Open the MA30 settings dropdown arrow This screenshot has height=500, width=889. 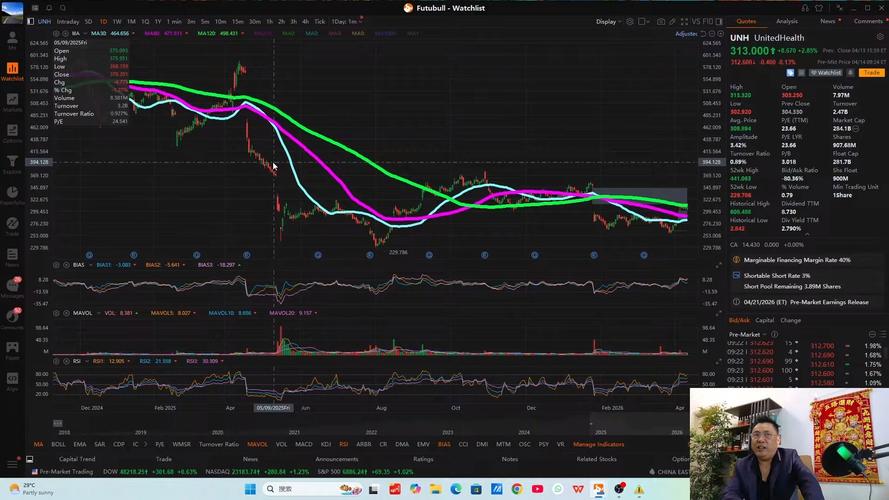133,33
